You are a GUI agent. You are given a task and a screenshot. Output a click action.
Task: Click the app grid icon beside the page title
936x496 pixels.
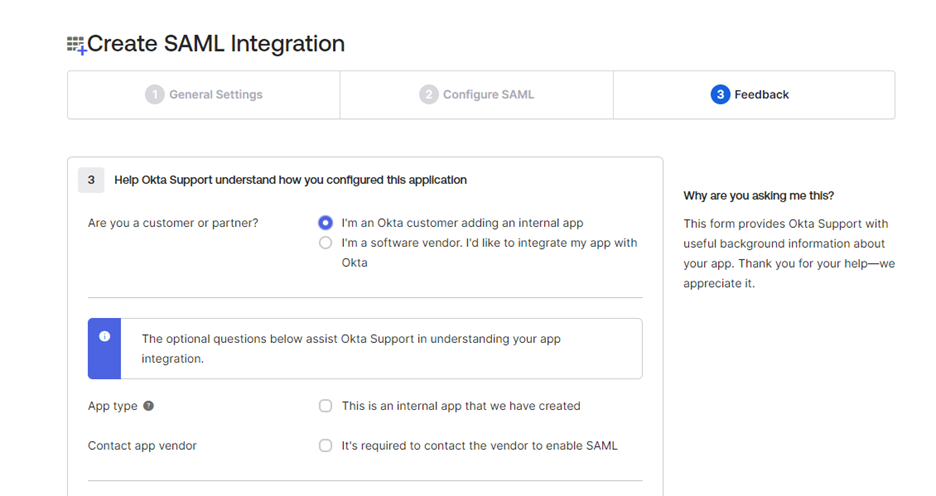(x=76, y=44)
